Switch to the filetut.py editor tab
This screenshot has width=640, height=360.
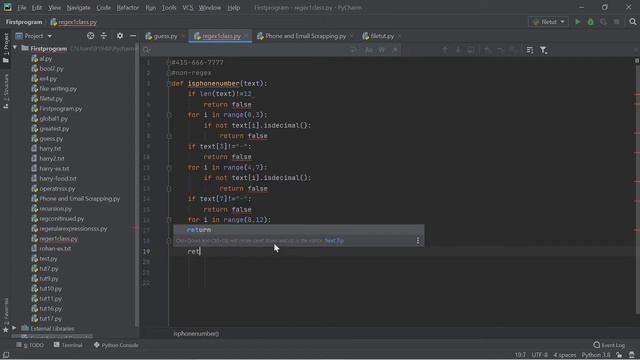coord(382,36)
